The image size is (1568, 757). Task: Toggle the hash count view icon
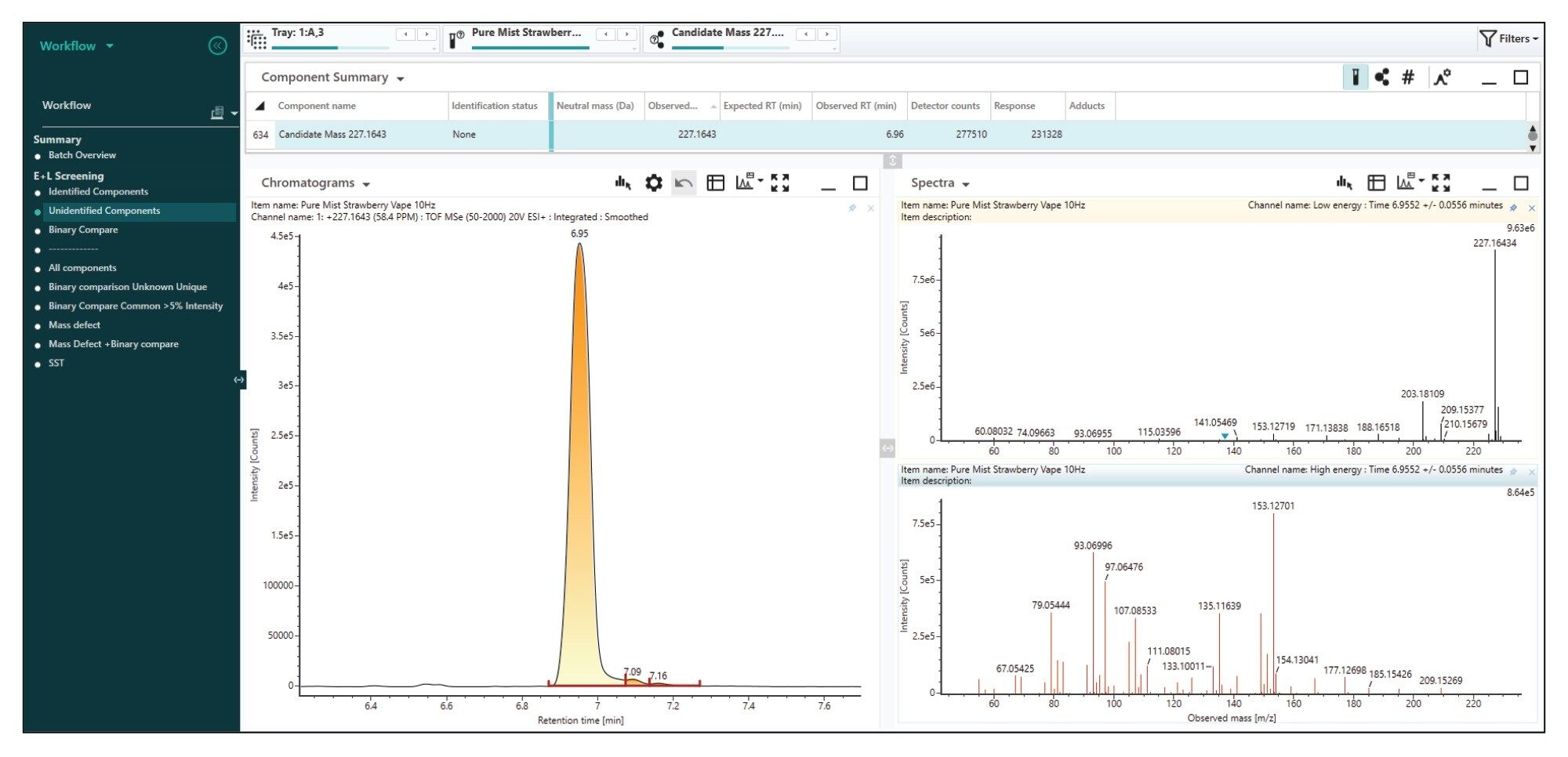[x=1408, y=77]
